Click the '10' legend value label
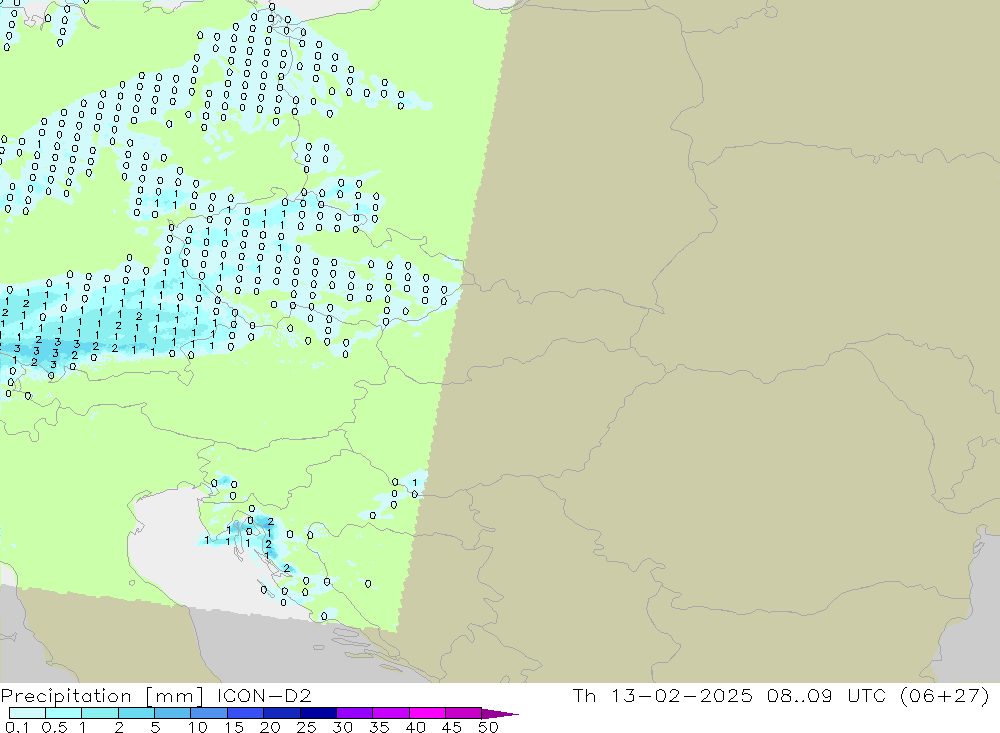1000x733 pixels. (198, 727)
